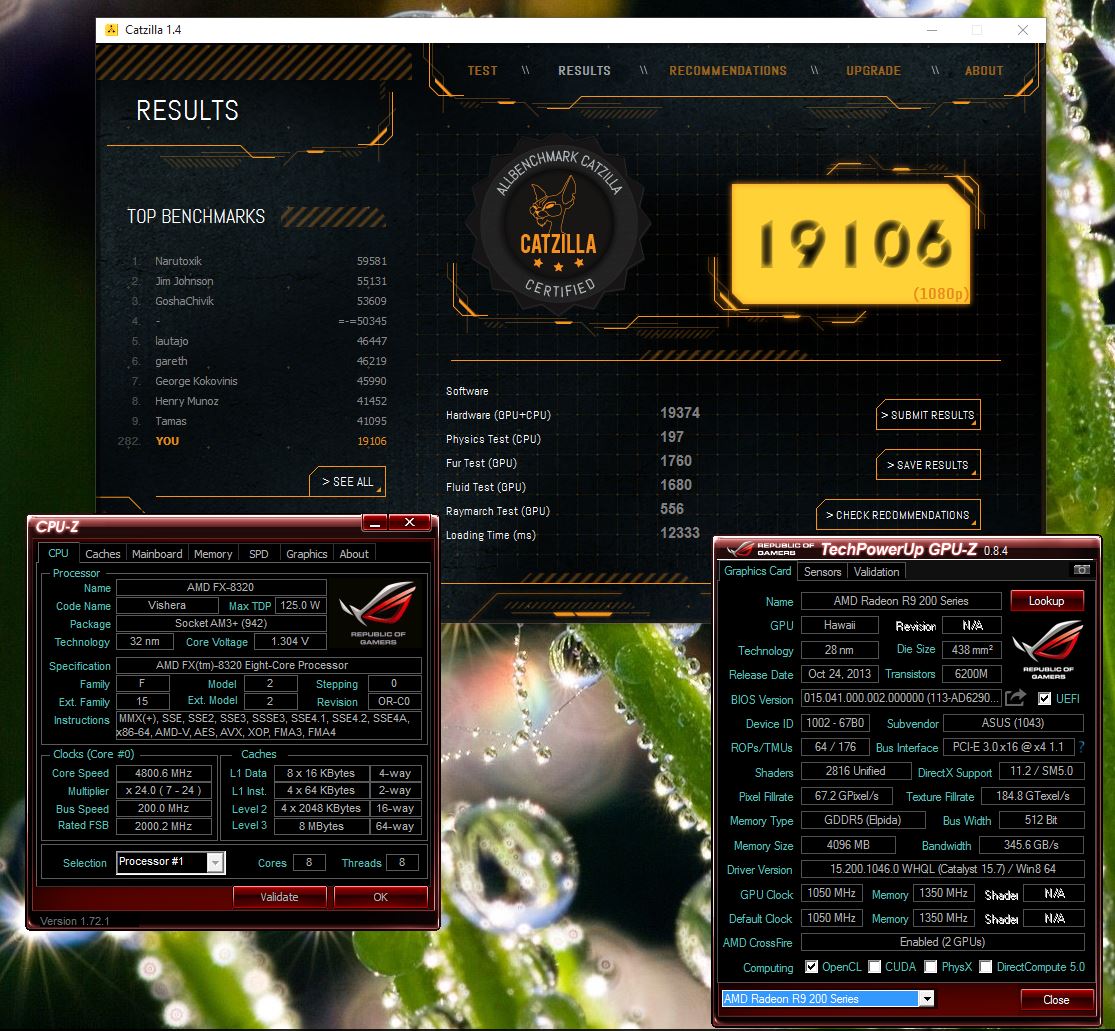Click the Core Voltage value 1.304 V
1115x1031 pixels.
290,641
